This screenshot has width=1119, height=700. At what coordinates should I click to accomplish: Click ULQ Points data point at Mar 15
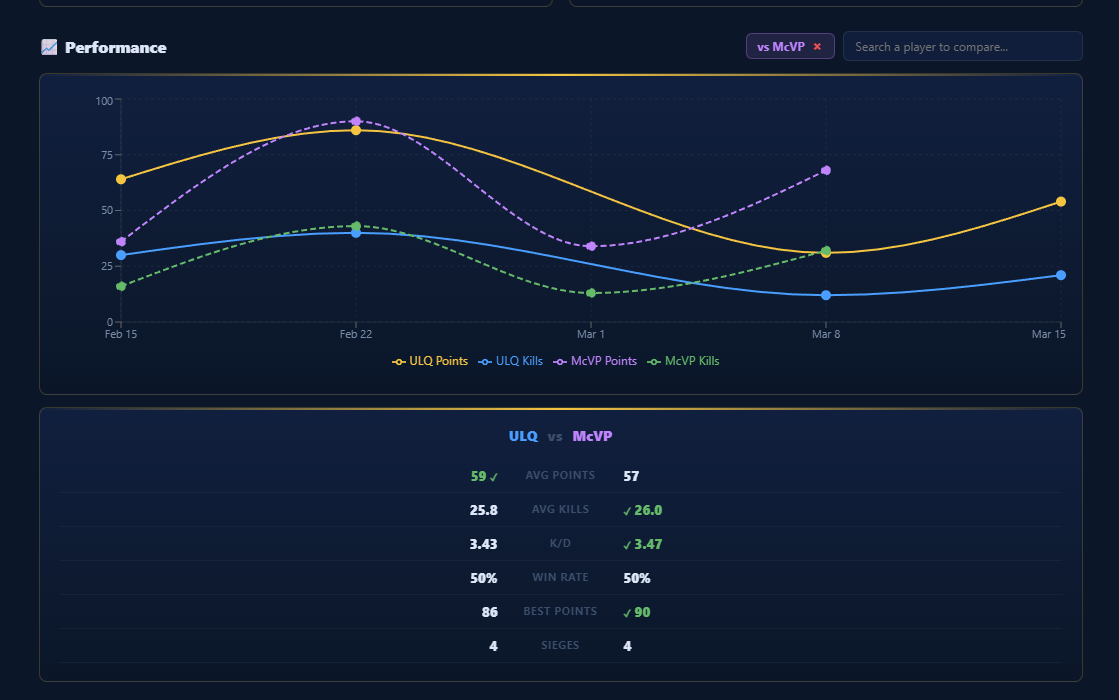point(1061,202)
